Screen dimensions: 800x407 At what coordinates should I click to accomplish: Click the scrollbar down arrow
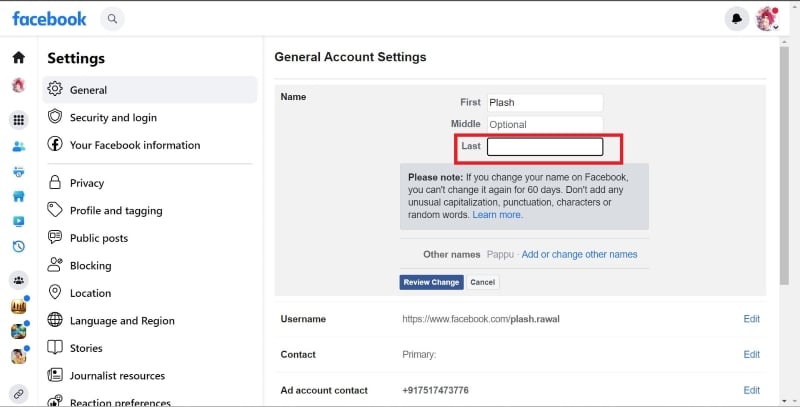click(784, 401)
